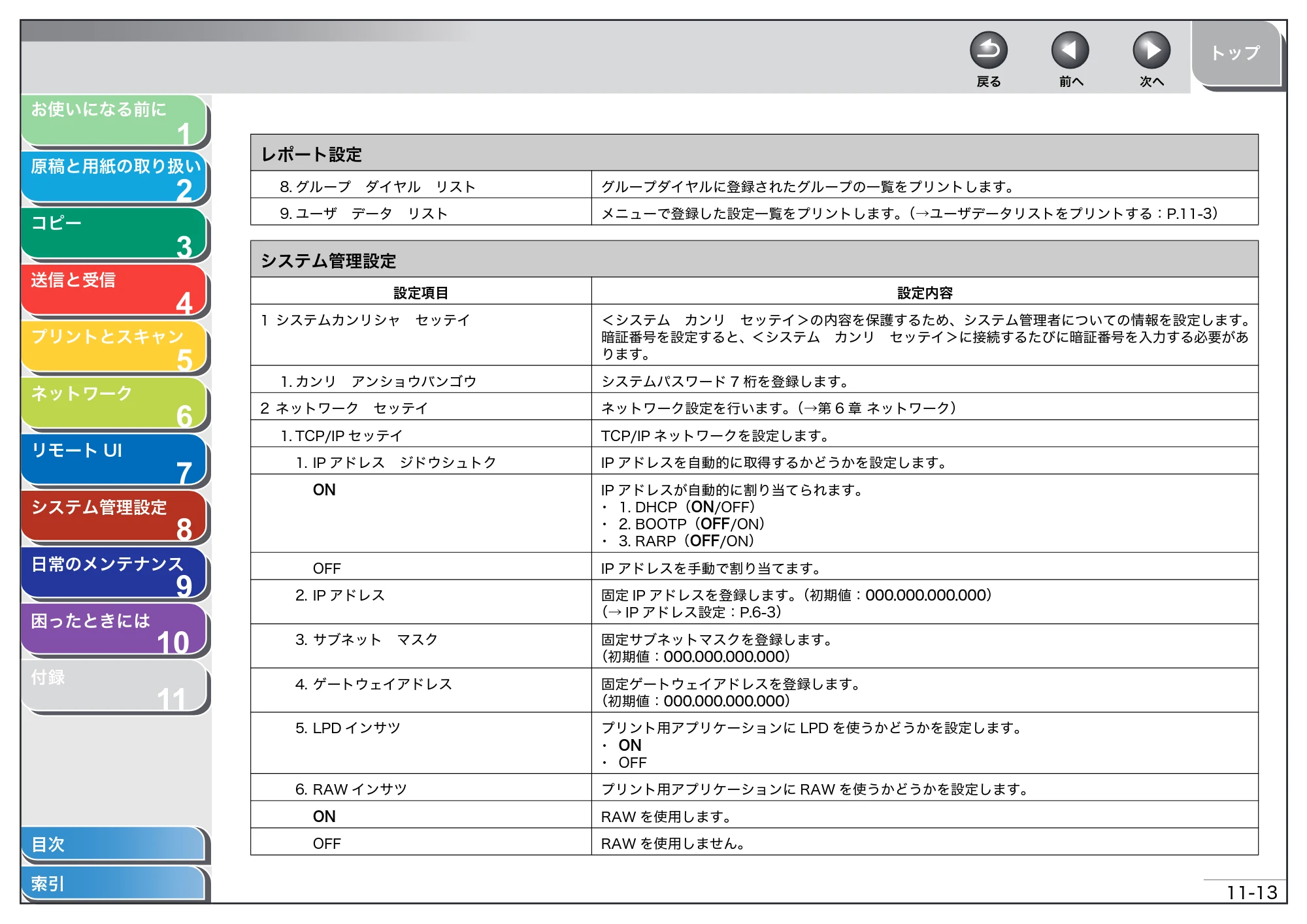Screen dimensions: 1307x924
Task: Open chapter 1 お使いになる前に tab
Action: pos(114,121)
